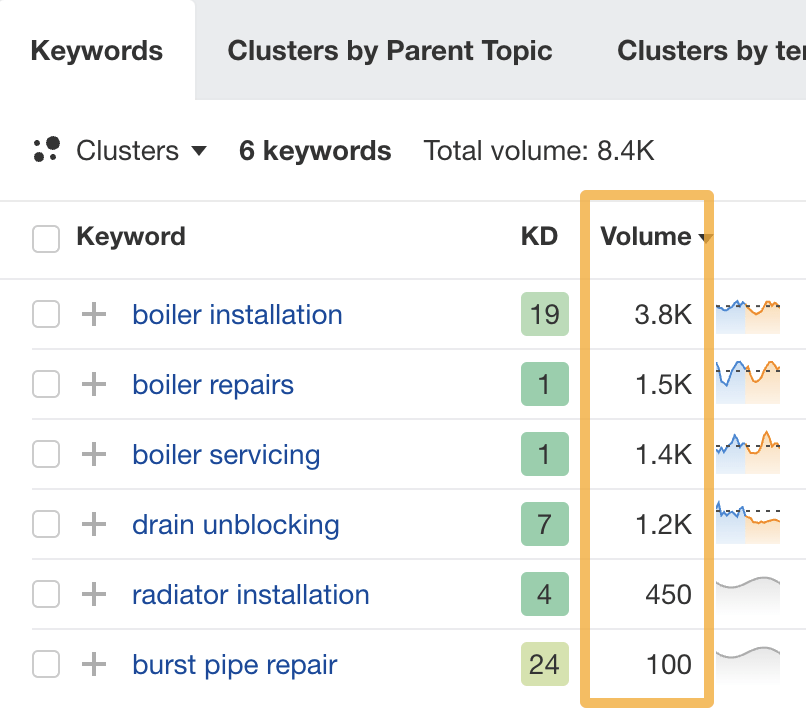Viewport: 806px width, 710px height.
Task: Select the header checkbox above keyword list
Action: coord(45,237)
